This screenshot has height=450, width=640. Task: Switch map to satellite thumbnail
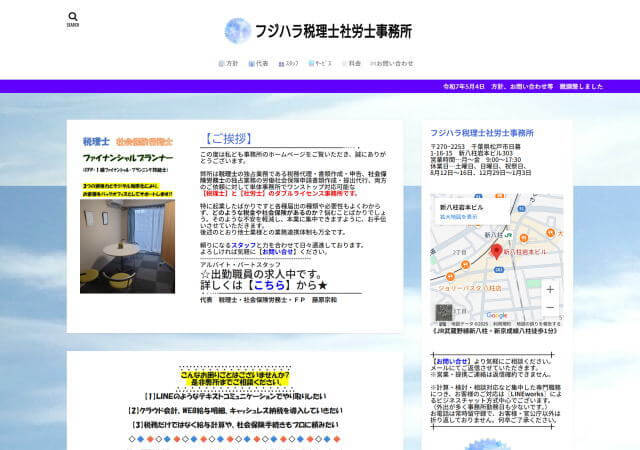(444, 312)
